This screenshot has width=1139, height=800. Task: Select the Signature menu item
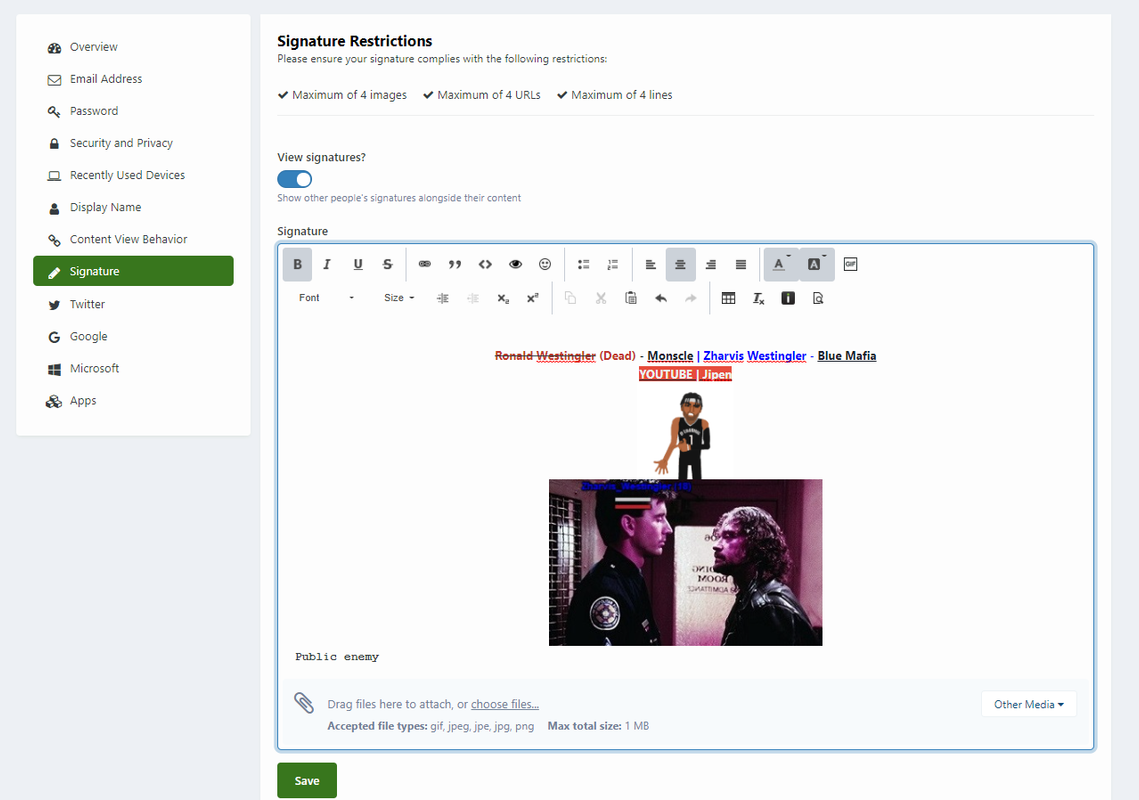(x=133, y=271)
